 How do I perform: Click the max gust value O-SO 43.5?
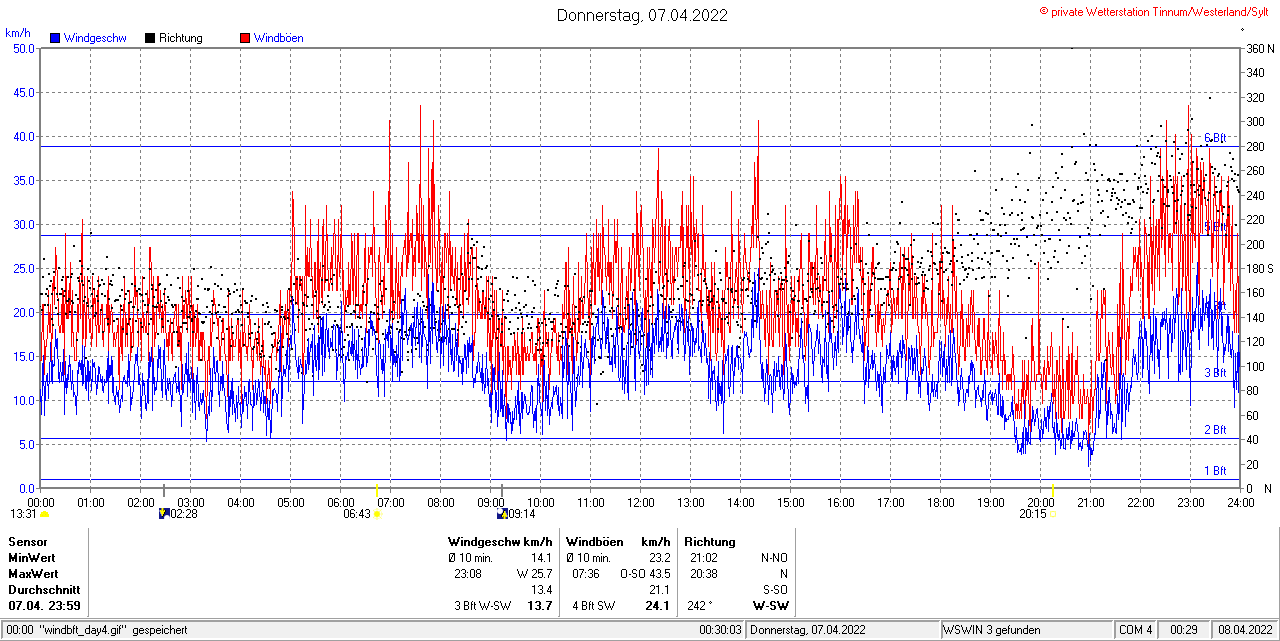(x=646, y=574)
